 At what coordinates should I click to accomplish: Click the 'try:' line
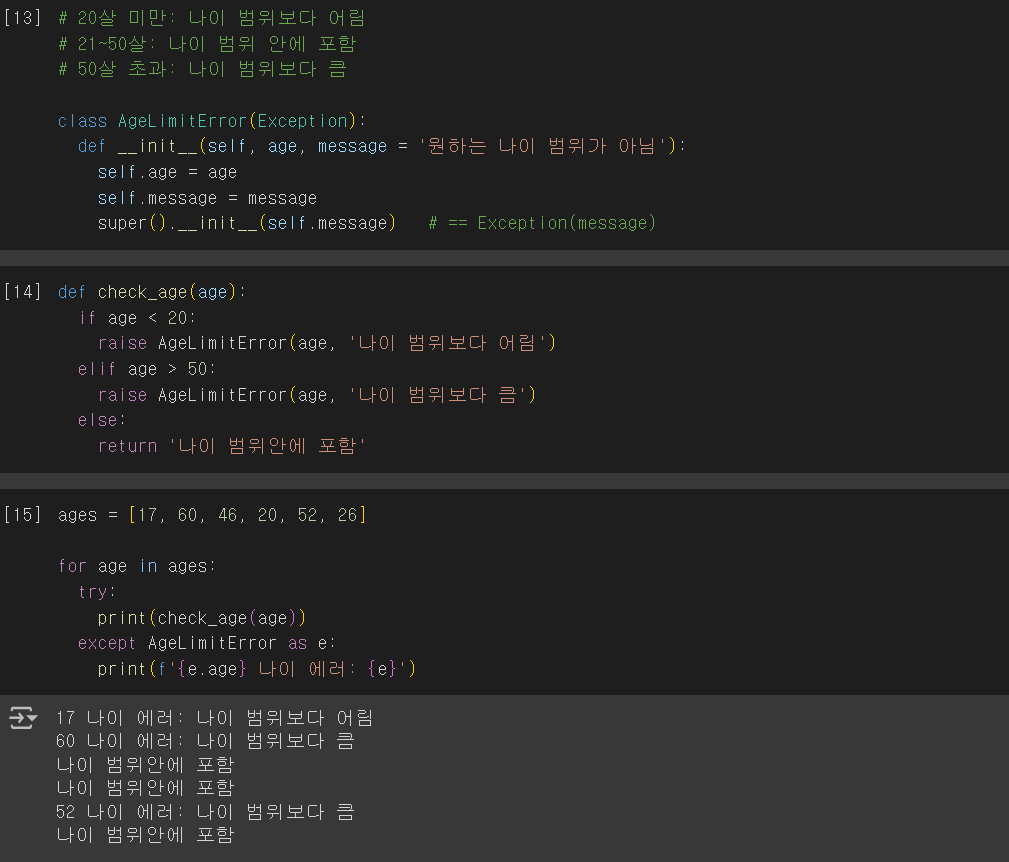97,592
